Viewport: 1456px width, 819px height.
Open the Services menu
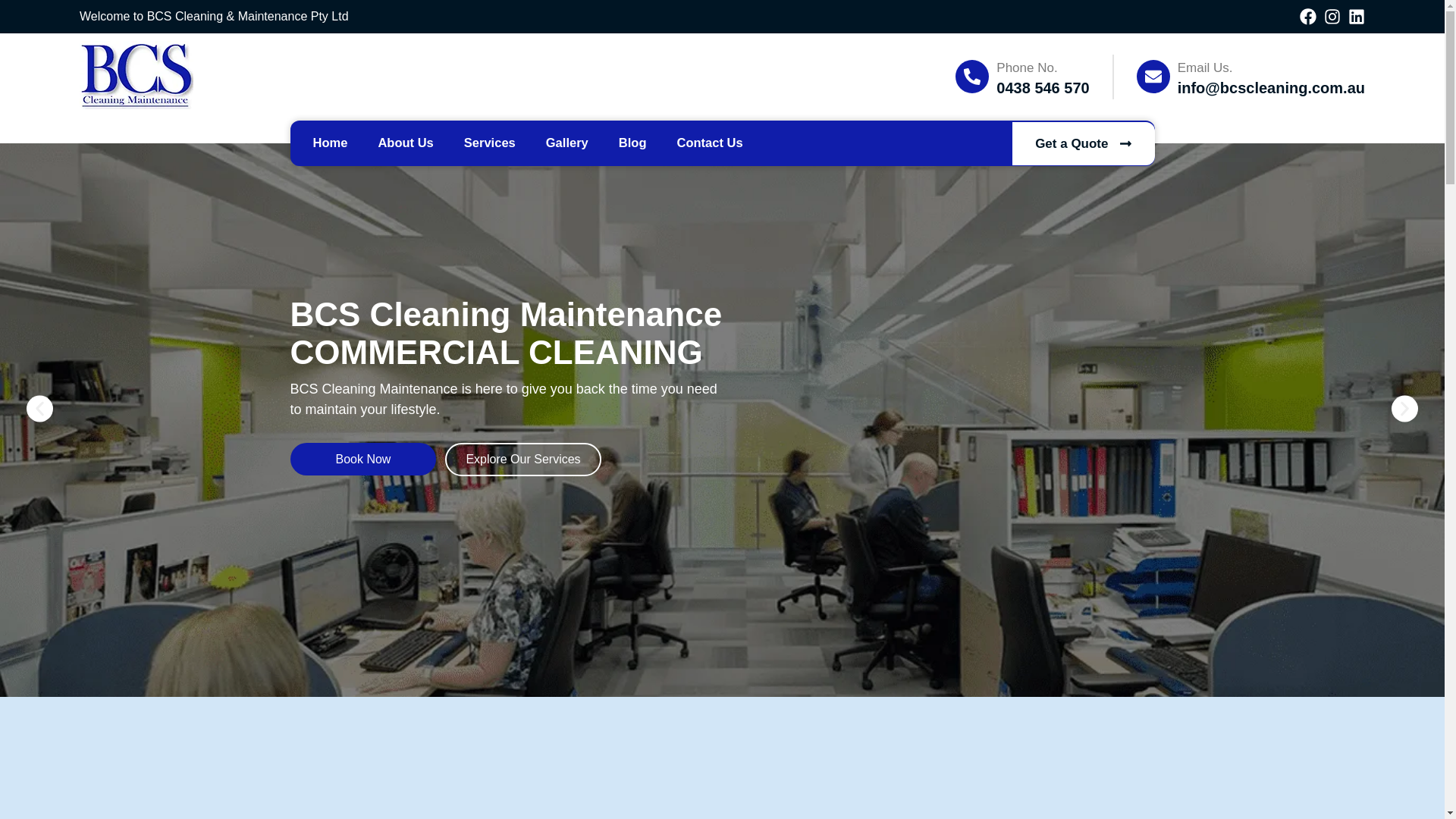tap(489, 143)
